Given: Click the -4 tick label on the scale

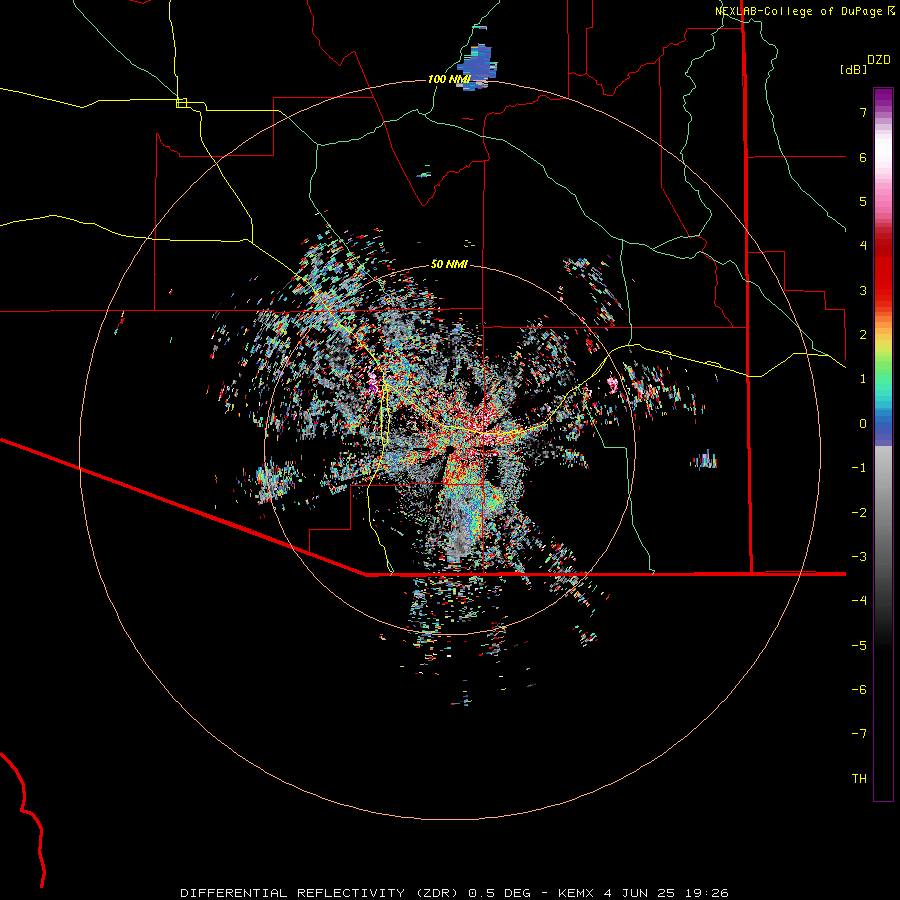Looking at the screenshot, I should point(859,601).
